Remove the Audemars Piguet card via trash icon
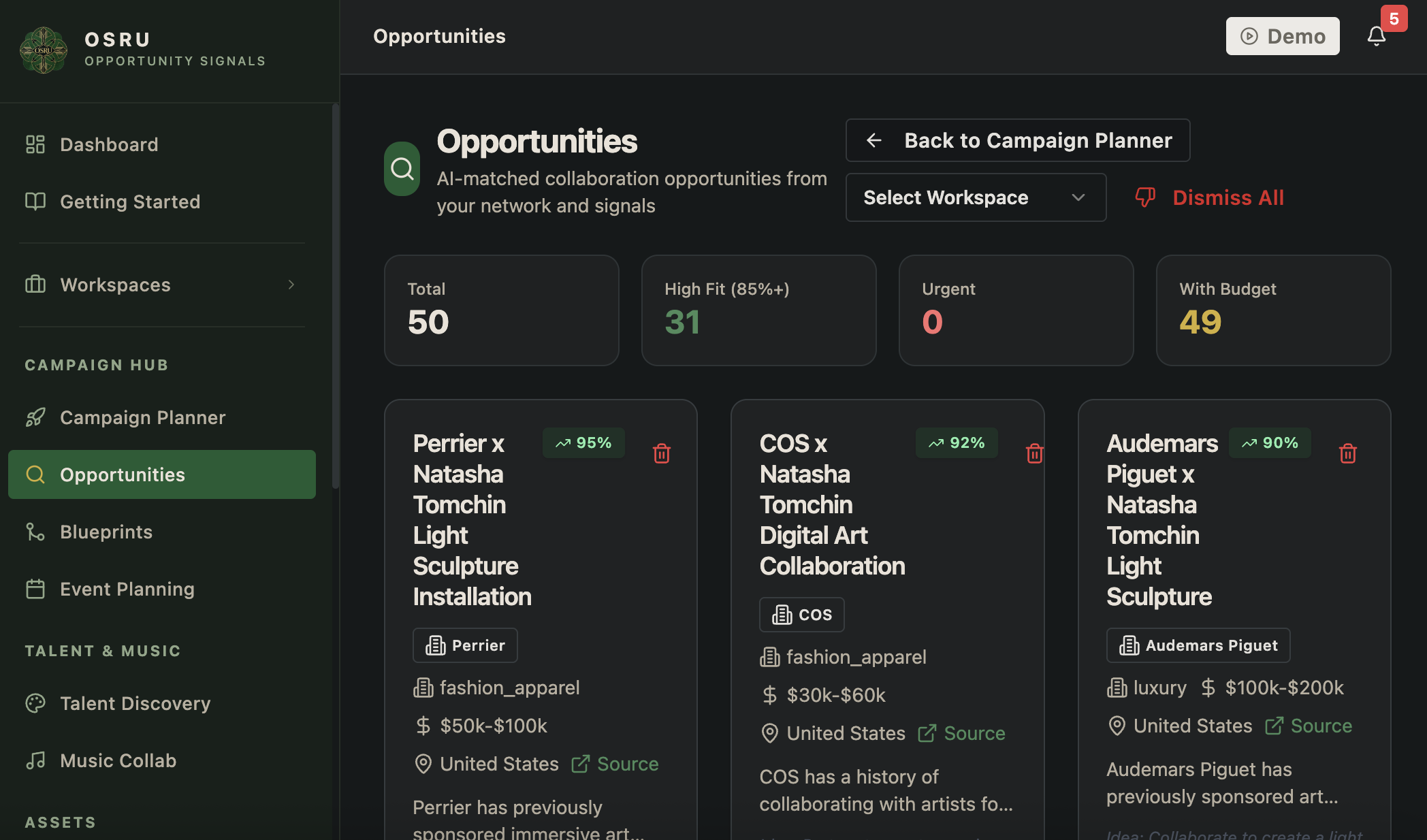This screenshot has width=1427, height=840. click(x=1348, y=453)
